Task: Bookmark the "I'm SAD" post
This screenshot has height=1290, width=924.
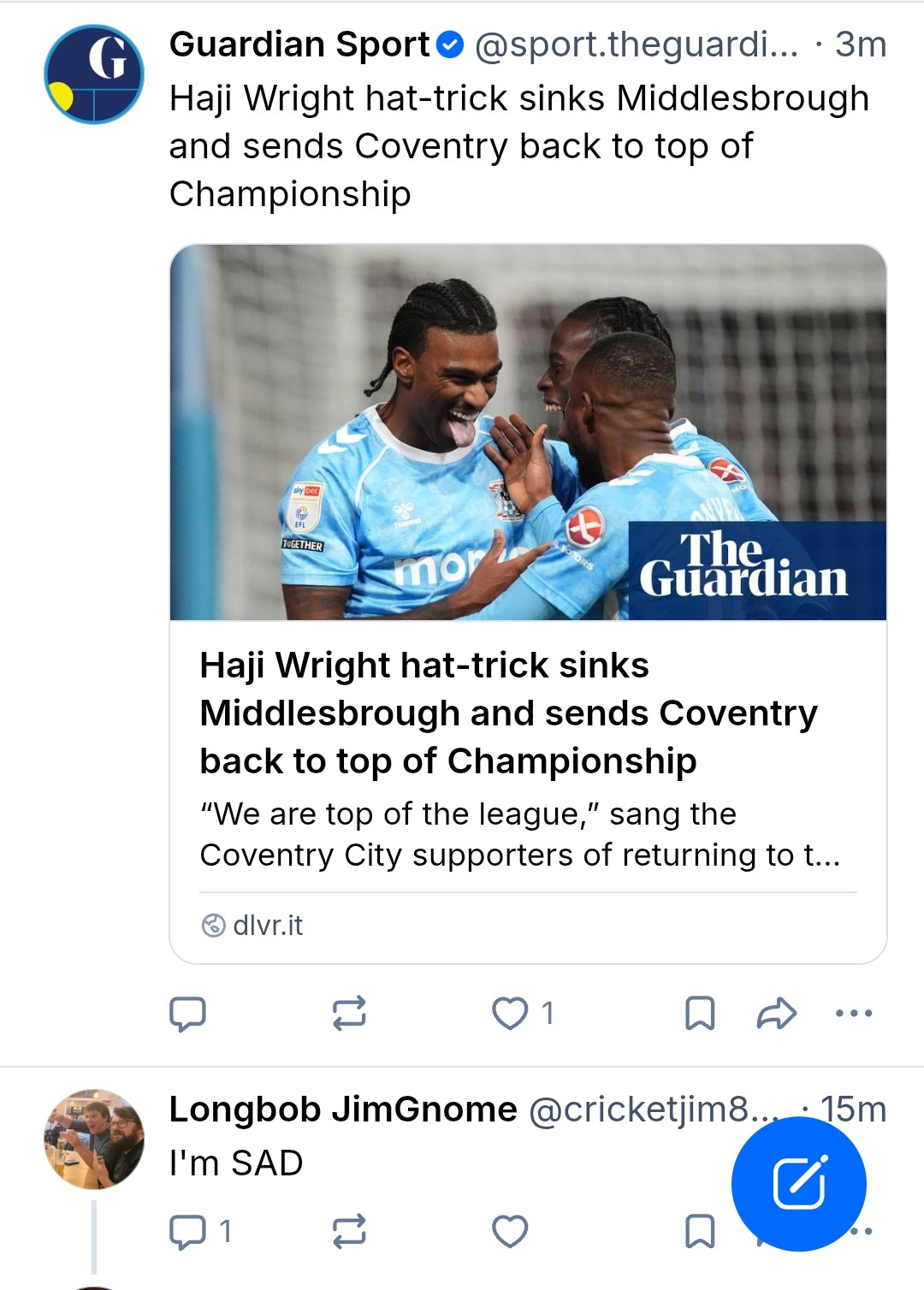Action: 700,1232
